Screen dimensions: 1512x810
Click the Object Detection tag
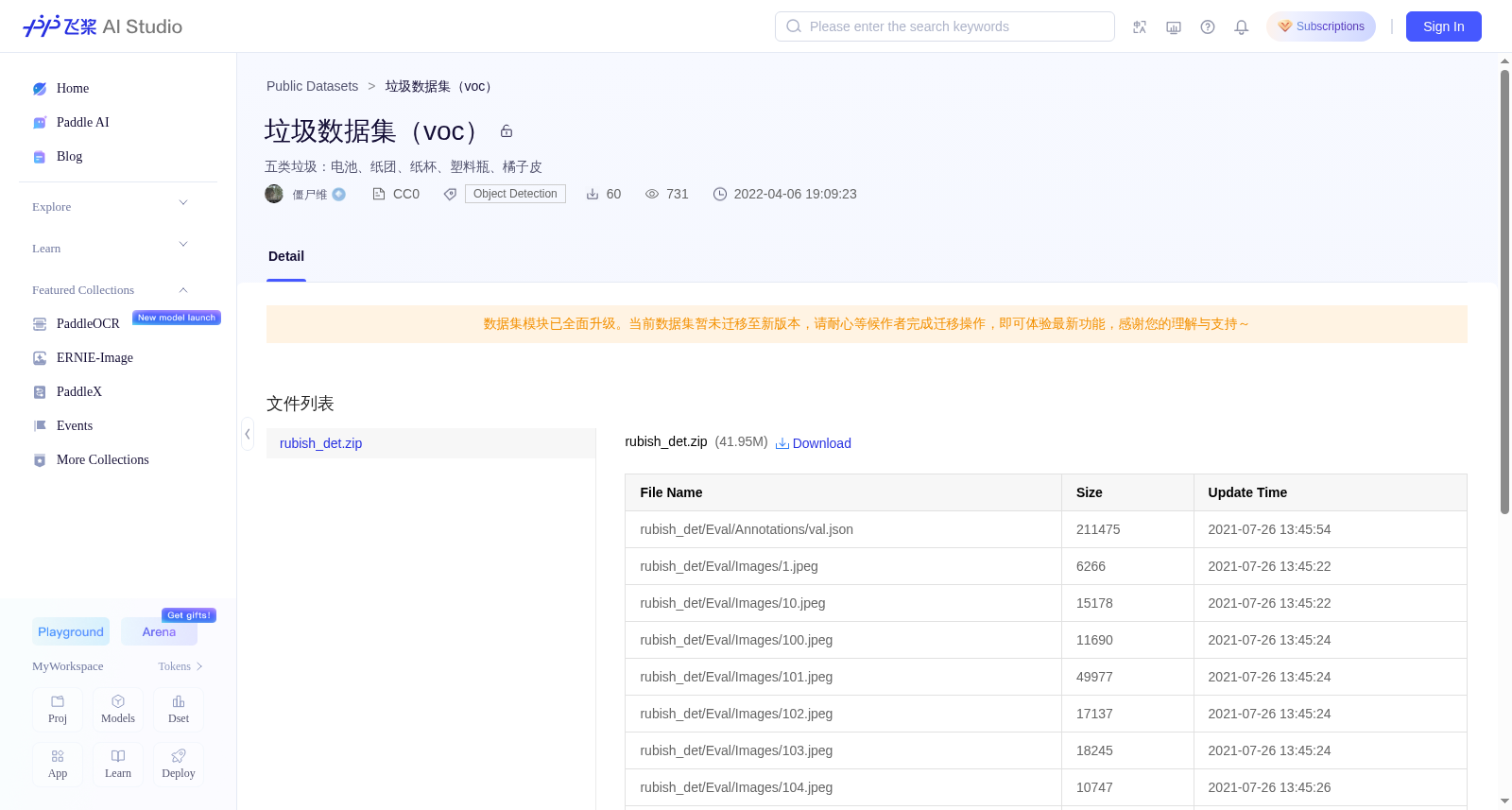pyautogui.click(x=515, y=194)
